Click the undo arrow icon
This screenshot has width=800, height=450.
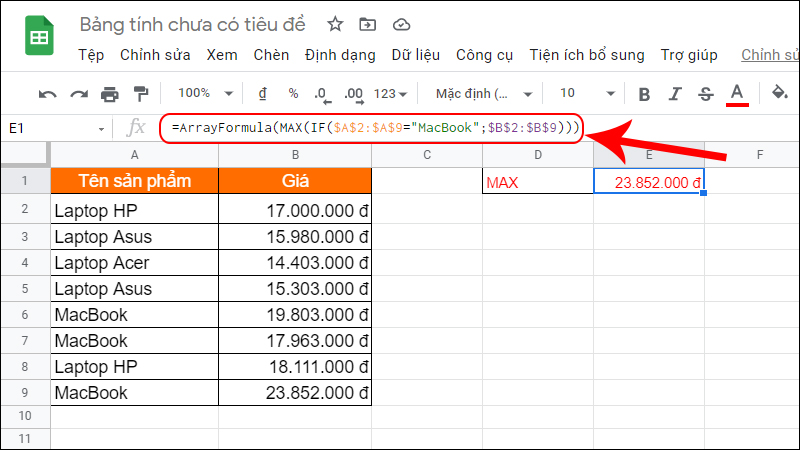[47, 94]
